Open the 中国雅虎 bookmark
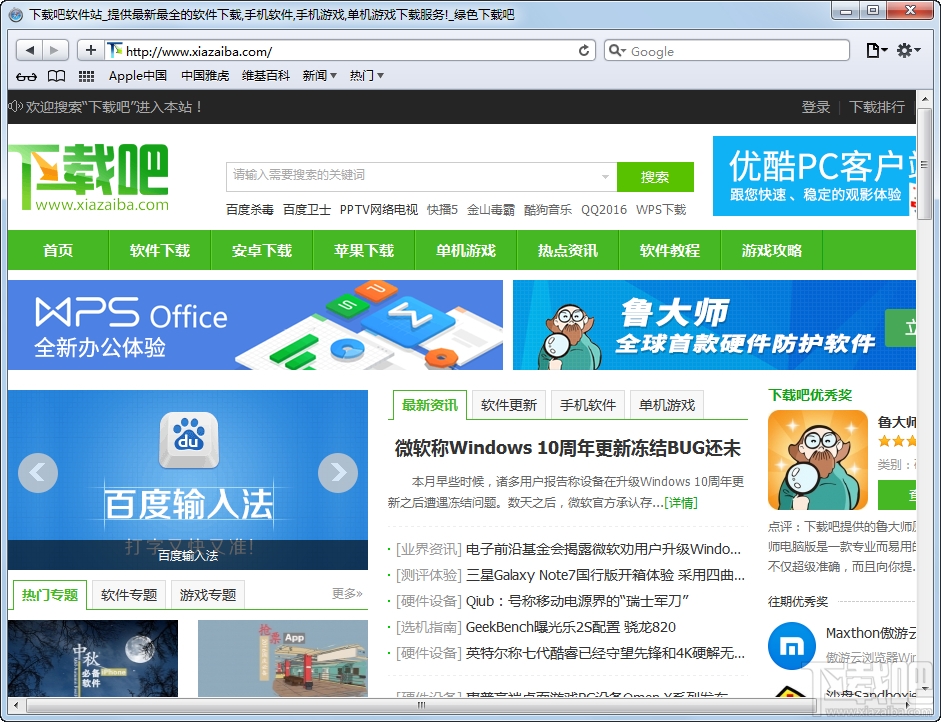This screenshot has height=722, width=941. tap(205, 76)
